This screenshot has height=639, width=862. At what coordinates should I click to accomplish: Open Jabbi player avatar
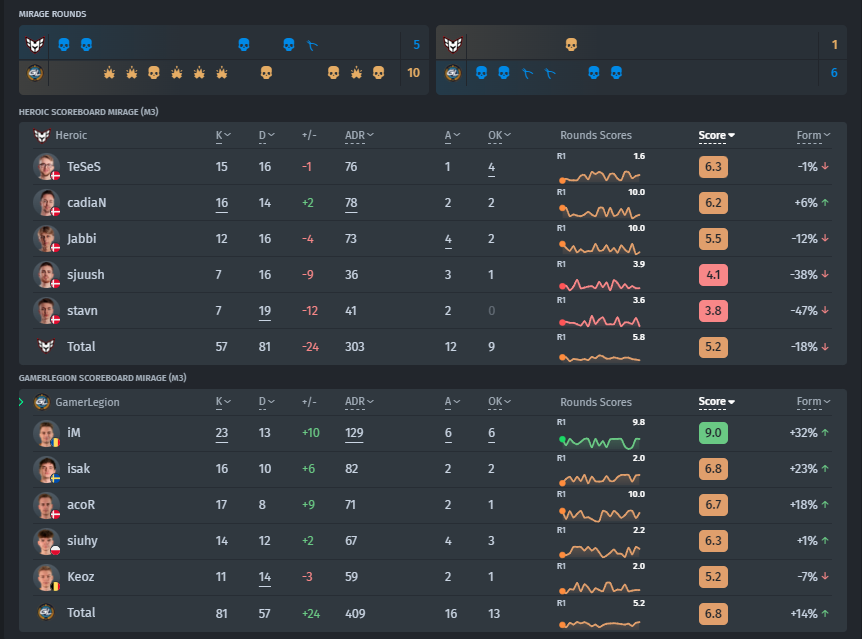46,239
